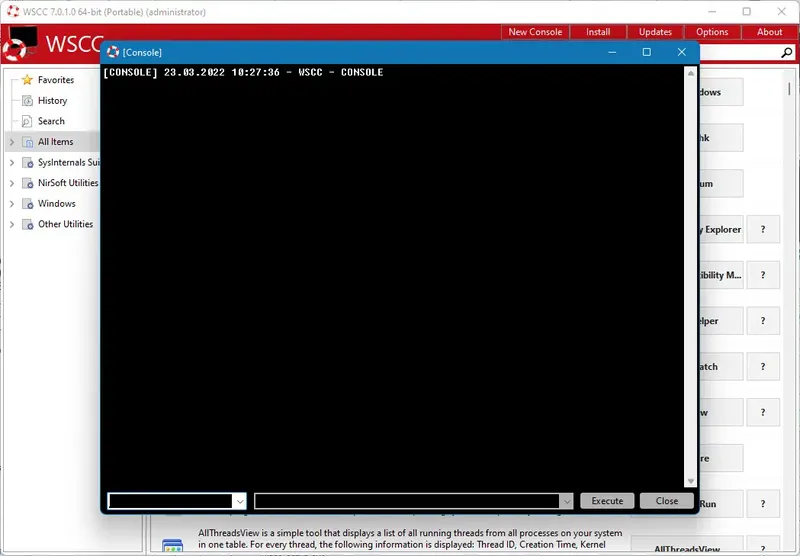This screenshot has width=800, height=556.
Task: Click help button beside Explorer entry
Action: tap(763, 230)
